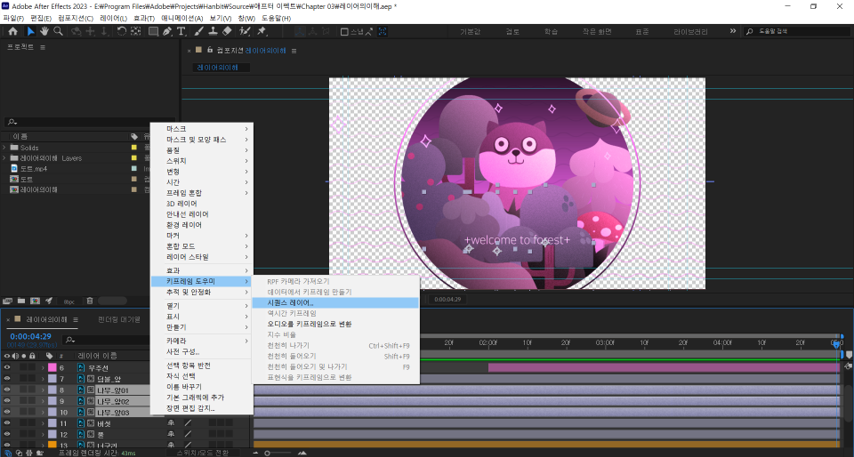Toggle the shy switch on layer 11 버섯

coord(171,423)
